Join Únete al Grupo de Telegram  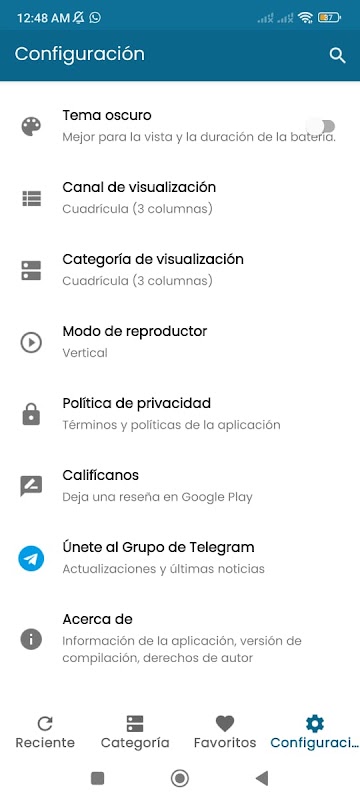180,558
